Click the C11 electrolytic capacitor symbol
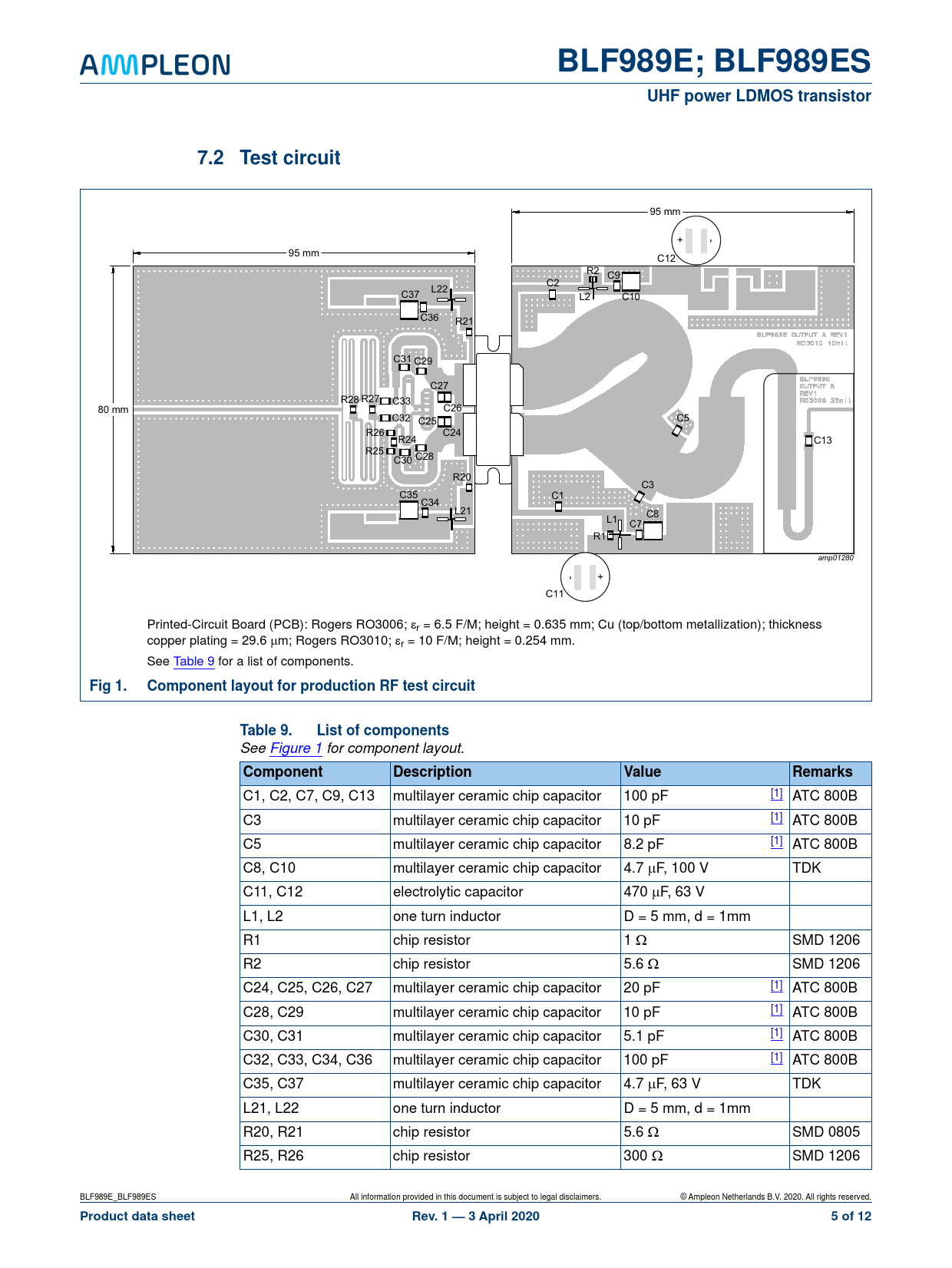This screenshot has height=1268, width=952. click(x=585, y=576)
